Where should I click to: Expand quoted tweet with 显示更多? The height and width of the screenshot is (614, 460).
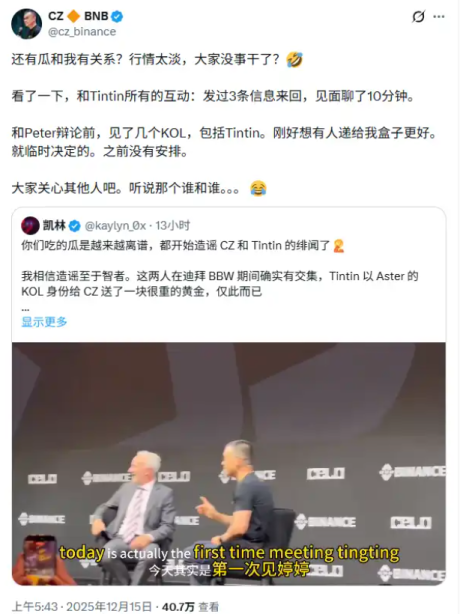pos(44,322)
